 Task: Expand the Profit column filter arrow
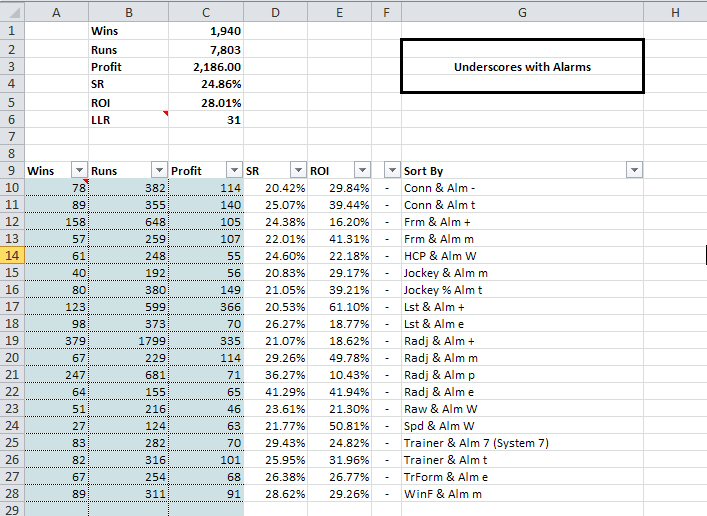tap(233, 171)
